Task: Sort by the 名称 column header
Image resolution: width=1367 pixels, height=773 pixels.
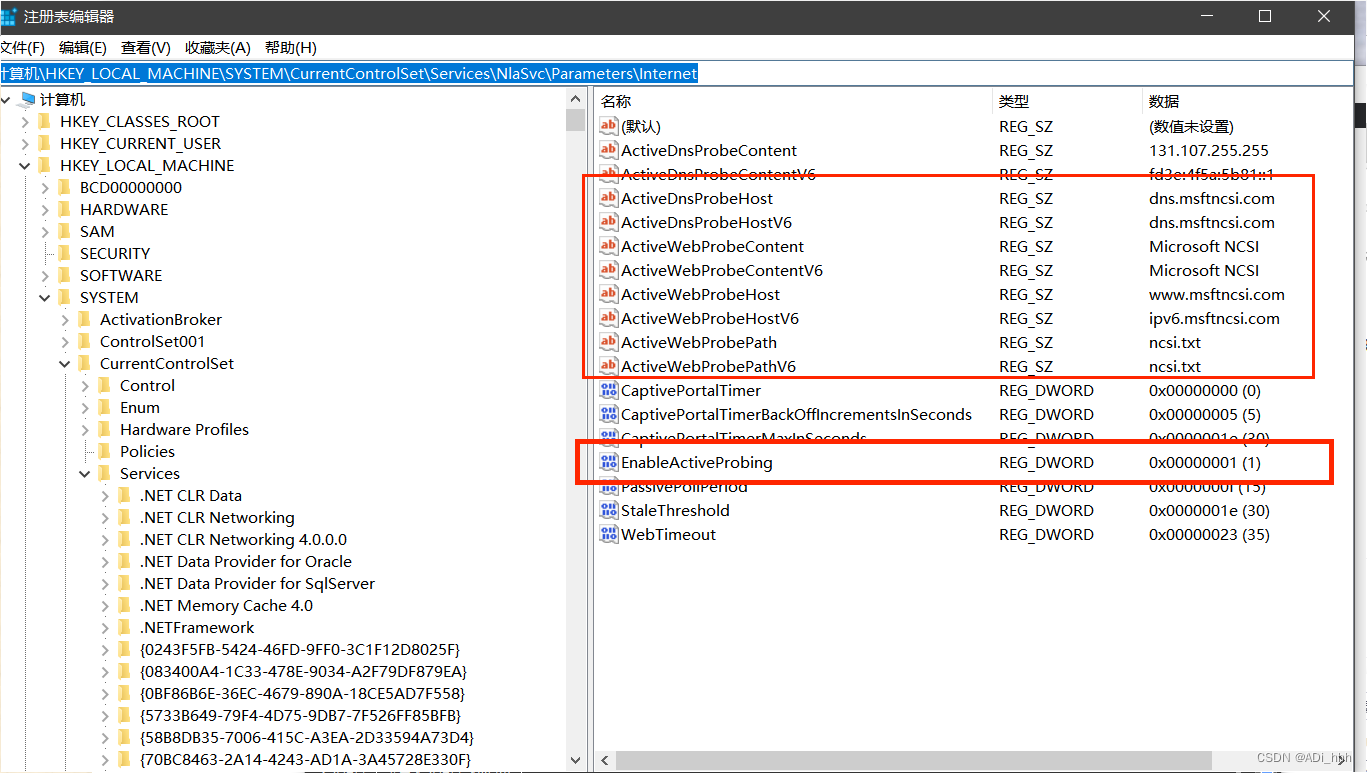Action: point(793,101)
